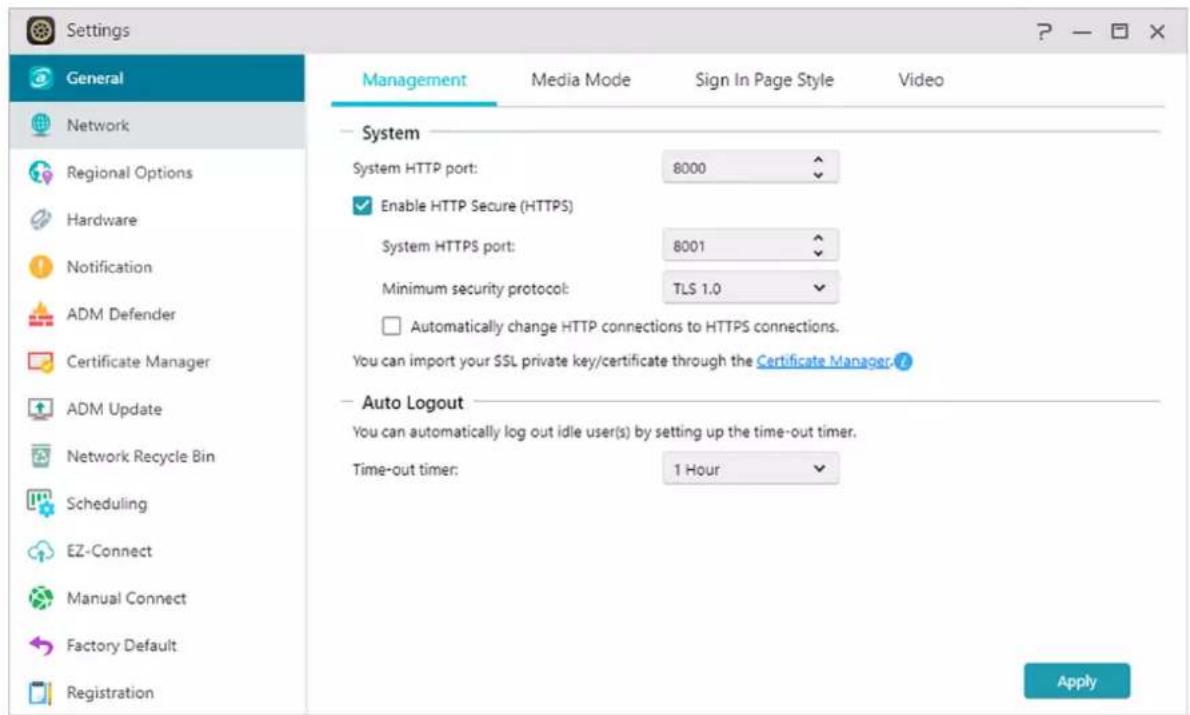Click the Notification exclamation icon
Viewport: 1190px width, 715px height.
(40, 266)
